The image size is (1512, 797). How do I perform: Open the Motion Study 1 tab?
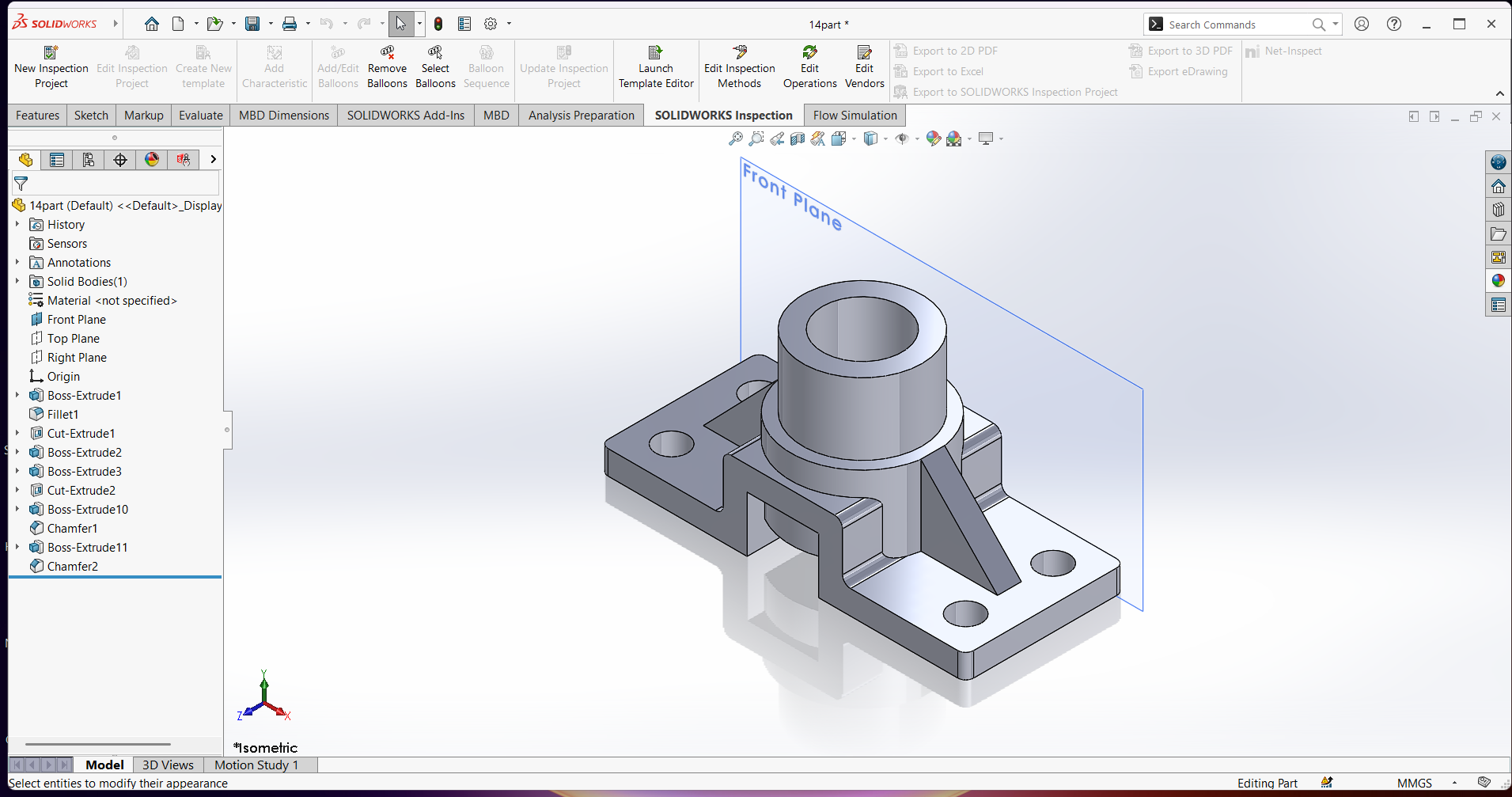pyautogui.click(x=255, y=765)
